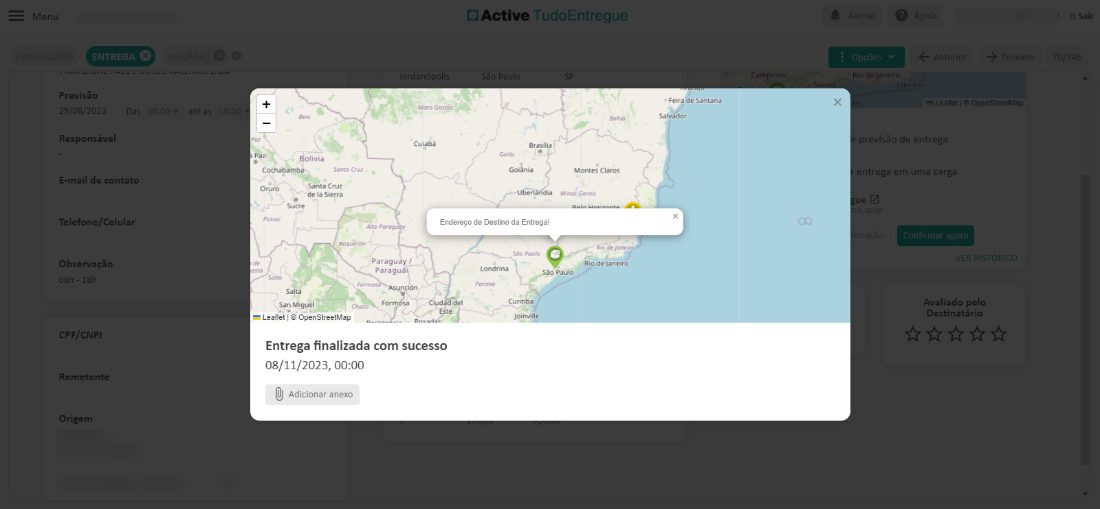This screenshot has height=509, width=1100.
Task: Open the hamburger Menu icon
Action: pos(17,16)
